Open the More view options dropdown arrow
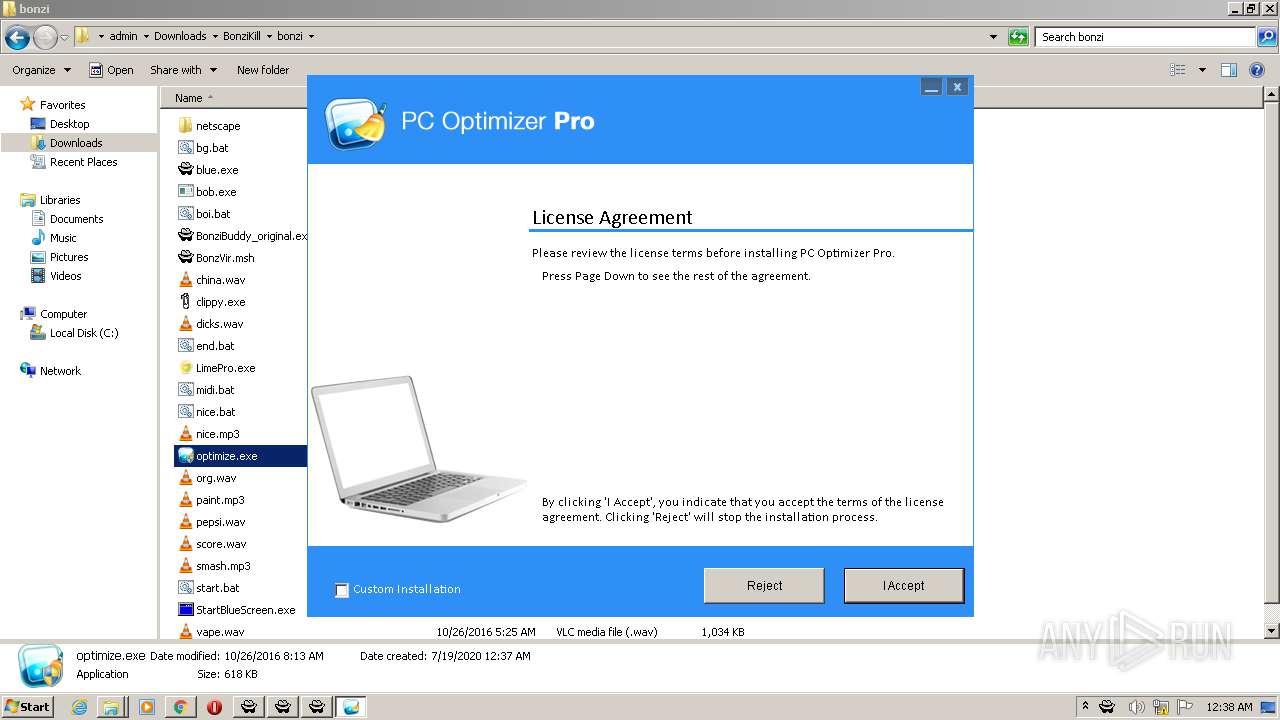Viewport: 1280px width, 720px height. point(1202,70)
